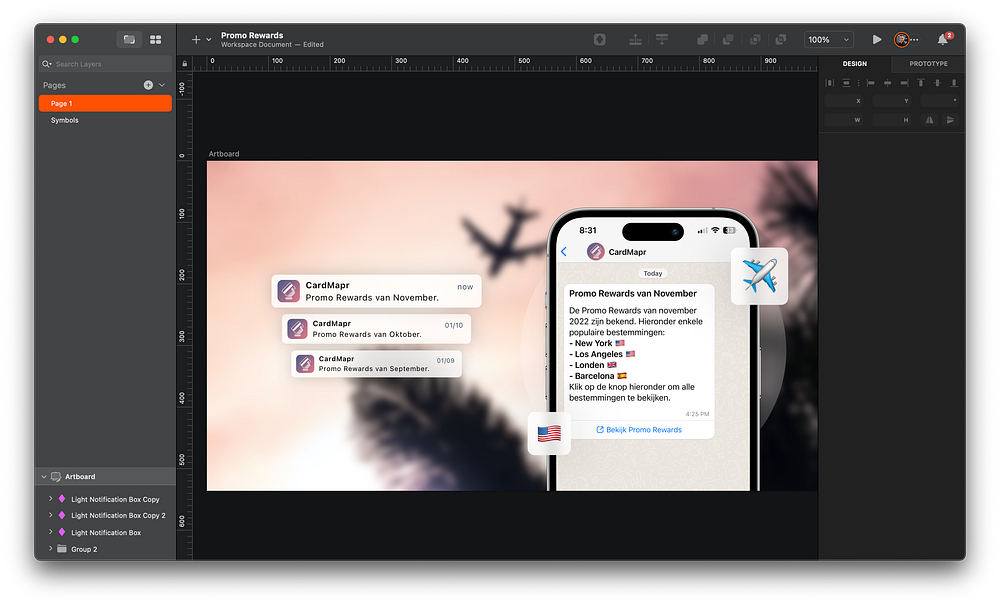The image size is (1000, 606).
Task: Click the Promo Rewards document title
Action: click(x=252, y=35)
